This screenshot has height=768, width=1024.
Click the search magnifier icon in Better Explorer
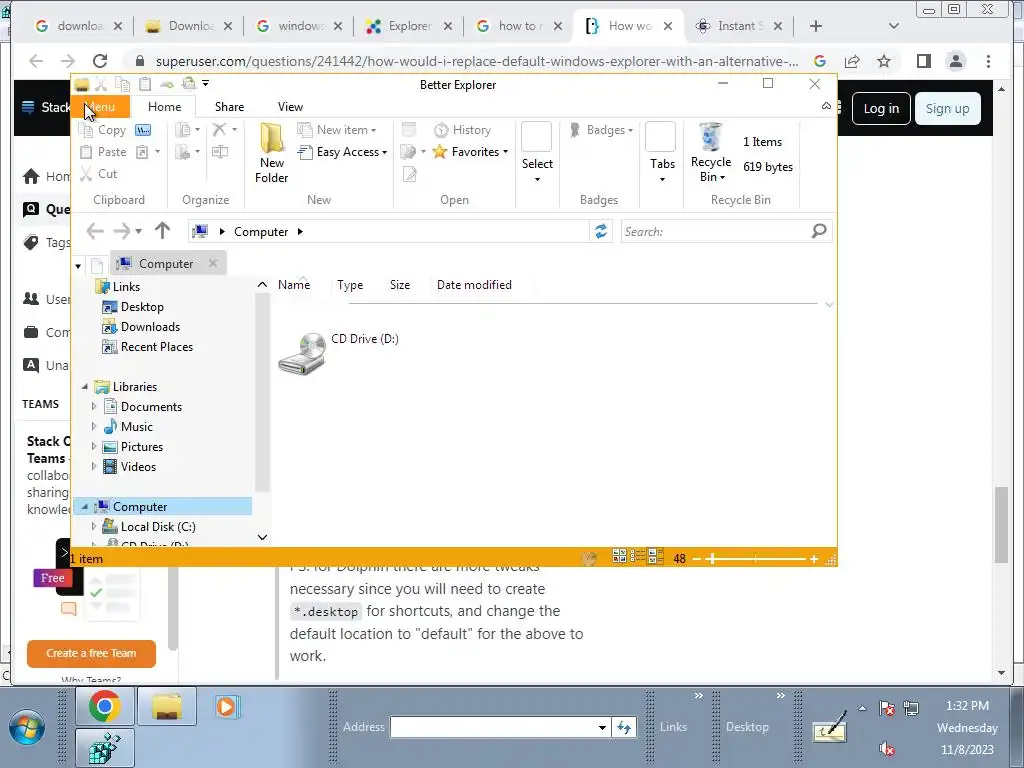(819, 231)
